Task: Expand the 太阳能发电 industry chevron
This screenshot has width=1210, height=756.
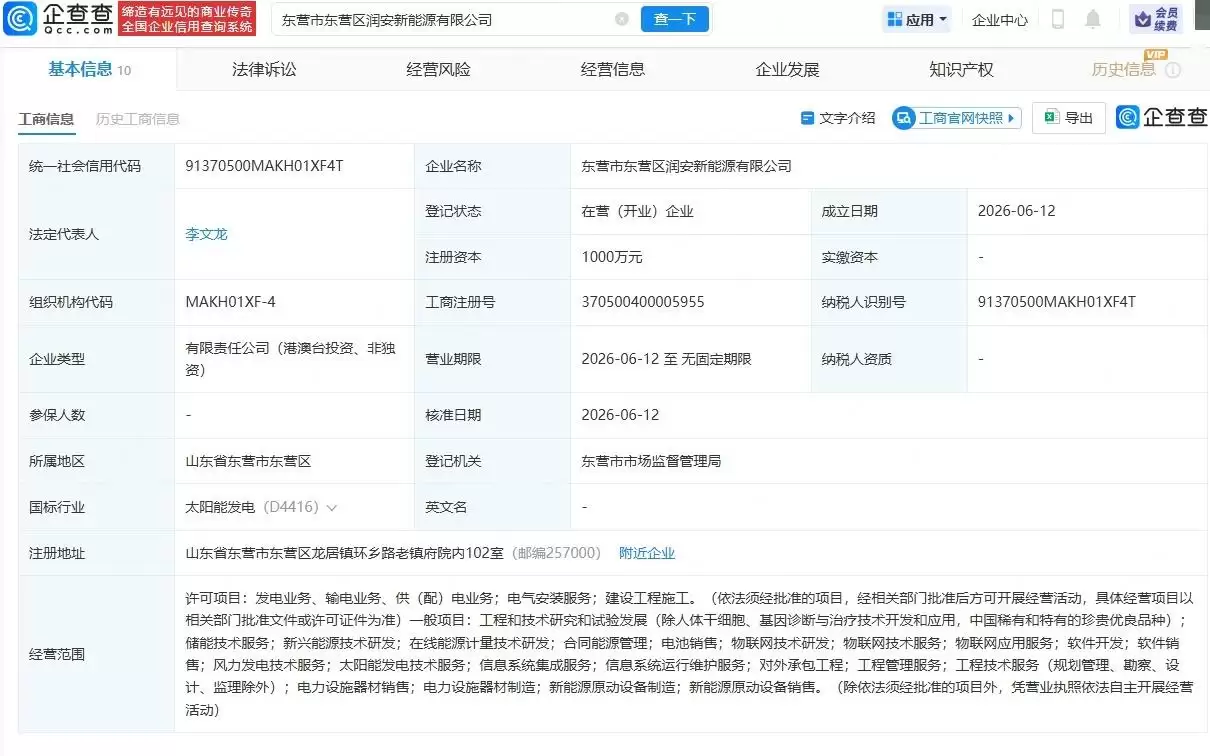Action: click(331, 508)
